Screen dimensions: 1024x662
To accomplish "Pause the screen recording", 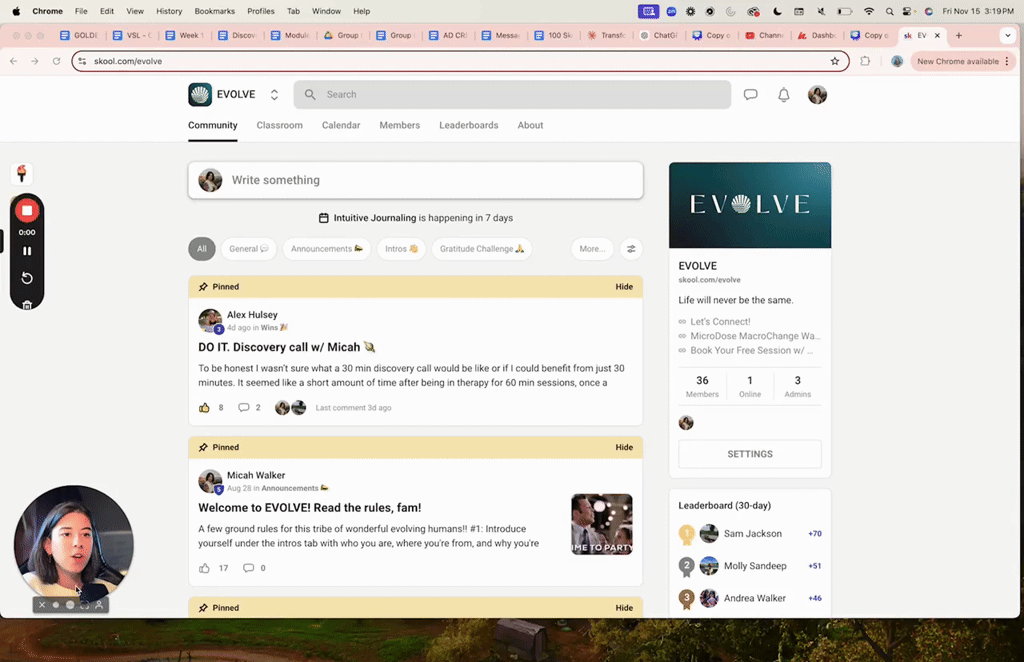I will (x=27, y=251).
